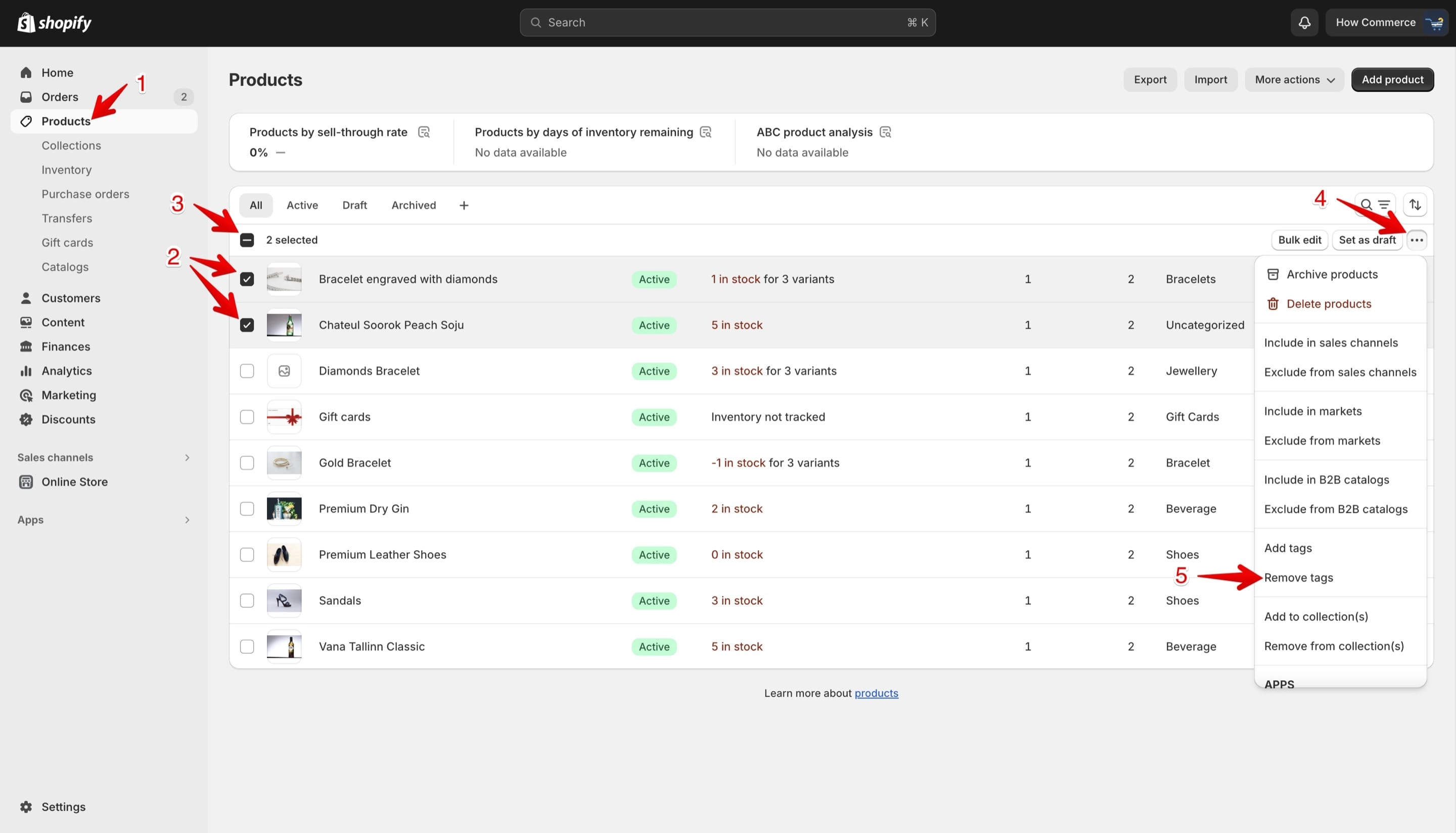1456x833 pixels.
Task: Click the Customers icon in sidebar
Action: tap(26, 298)
